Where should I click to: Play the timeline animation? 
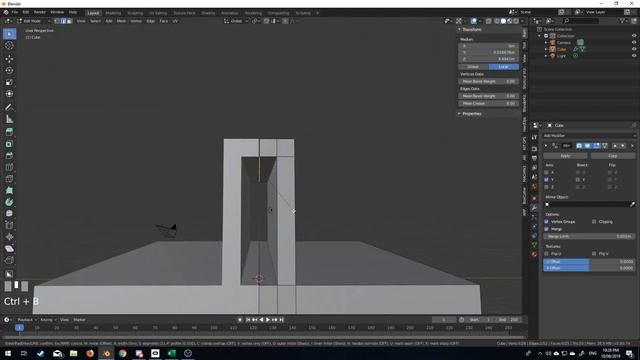tap(268, 320)
